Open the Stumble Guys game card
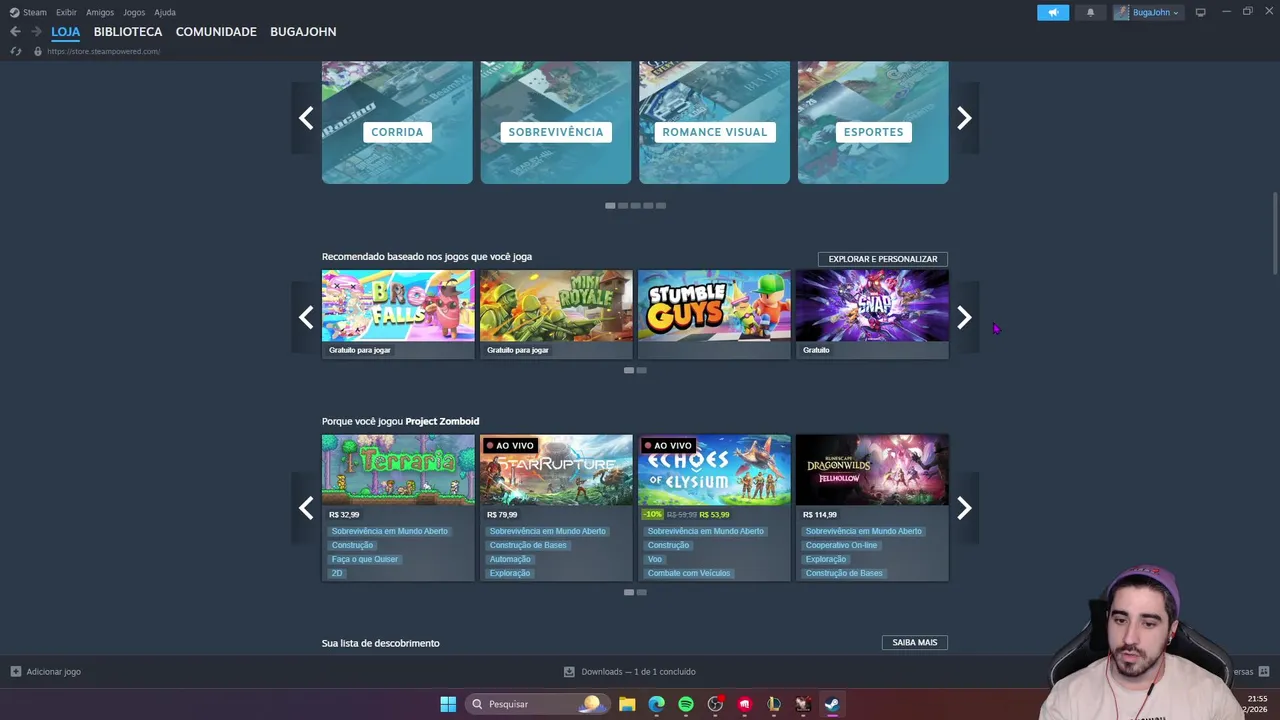 pos(714,314)
